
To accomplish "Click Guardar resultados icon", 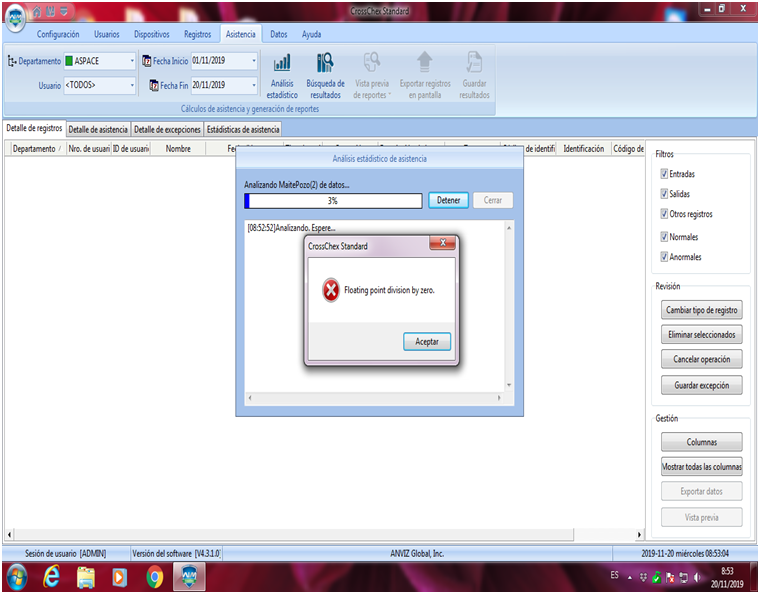I will [x=474, y=62].
